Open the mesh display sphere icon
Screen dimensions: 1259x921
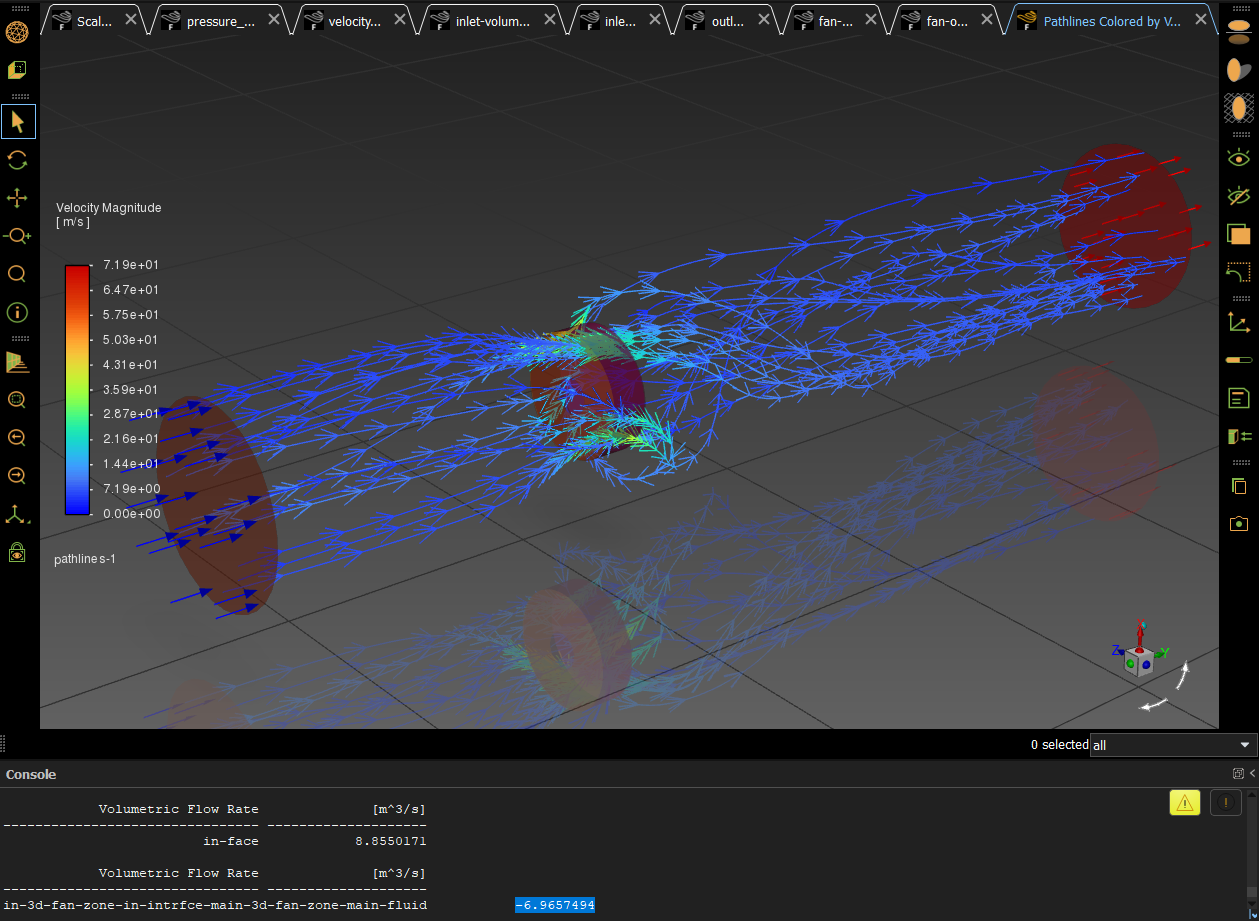17,31
